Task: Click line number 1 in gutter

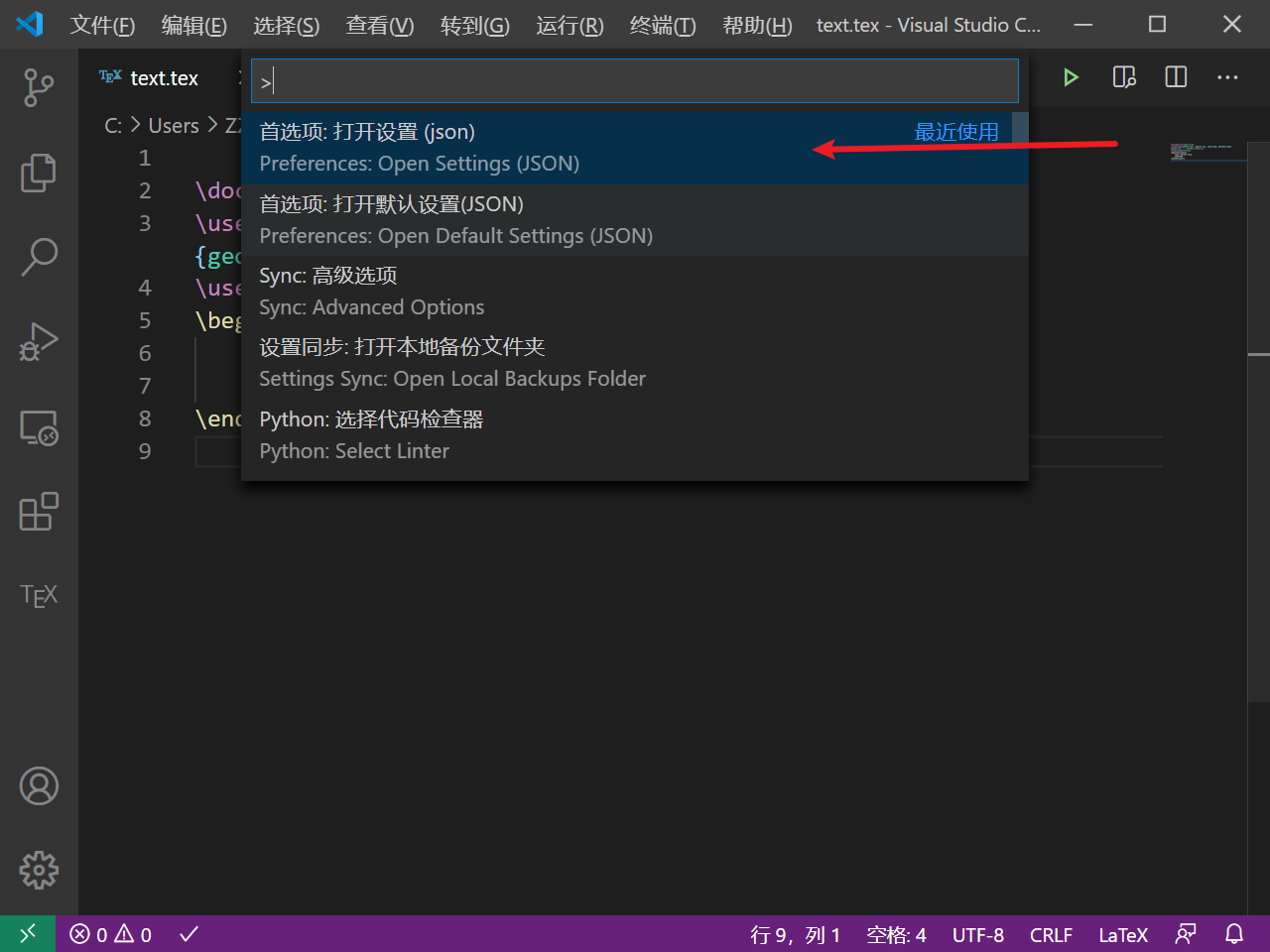Action: pyautogui.click(x=145, y=158)
